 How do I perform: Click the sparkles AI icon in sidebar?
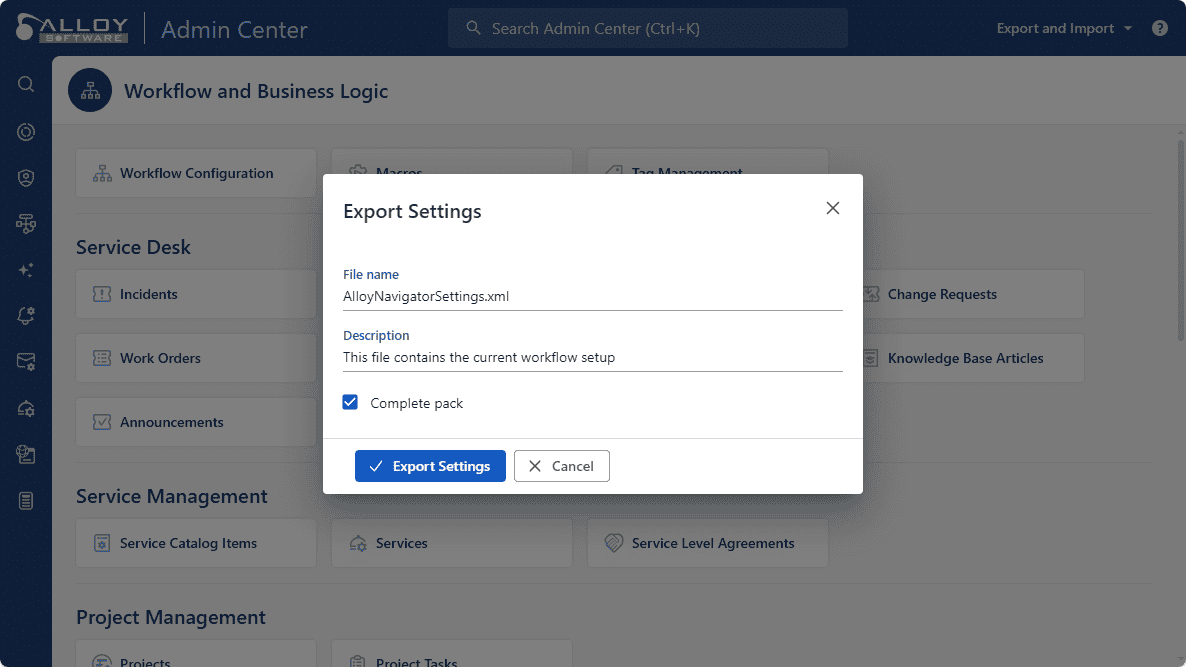tap(26, 270)
